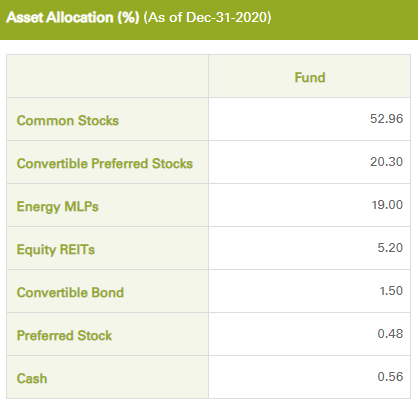This screenshot has height=407, width=418.
Task: Select the Convertible Bond row label
Action: 70,292
